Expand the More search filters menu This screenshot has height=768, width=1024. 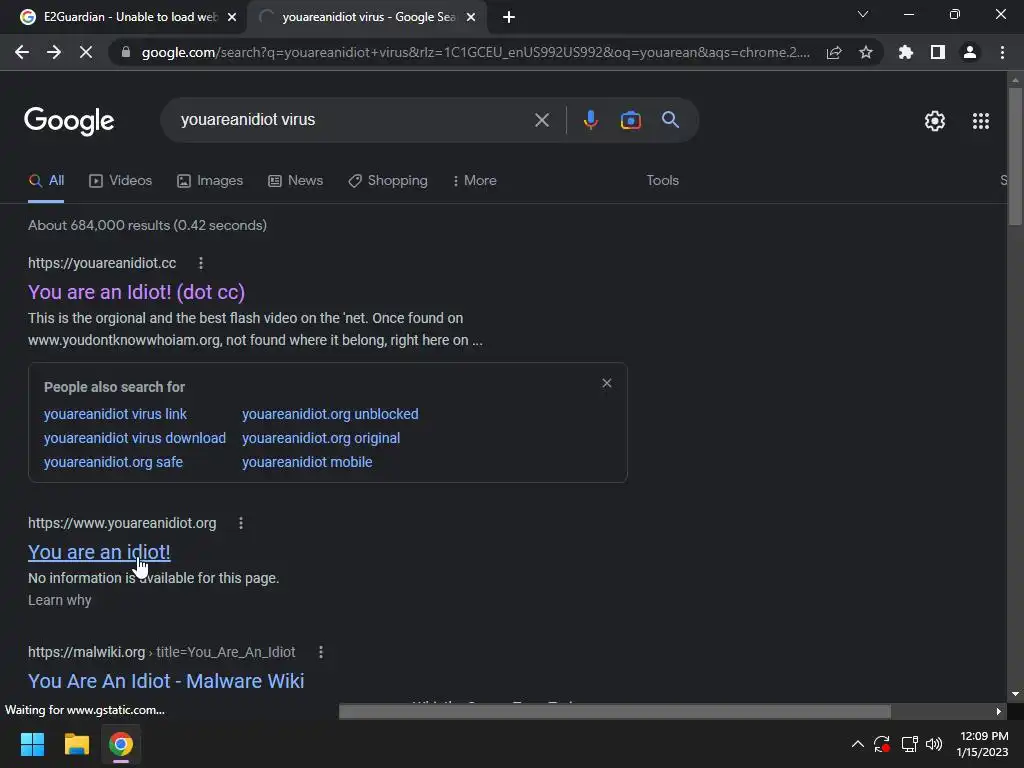pyautogui.click(x=475, y=181)
